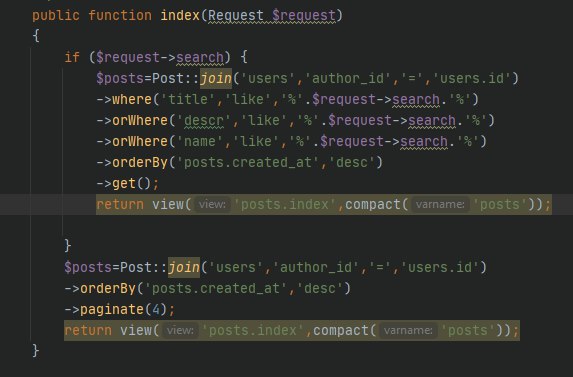Click the highlighted 'join' inside if block
The image size is (573, 377).
216,78
